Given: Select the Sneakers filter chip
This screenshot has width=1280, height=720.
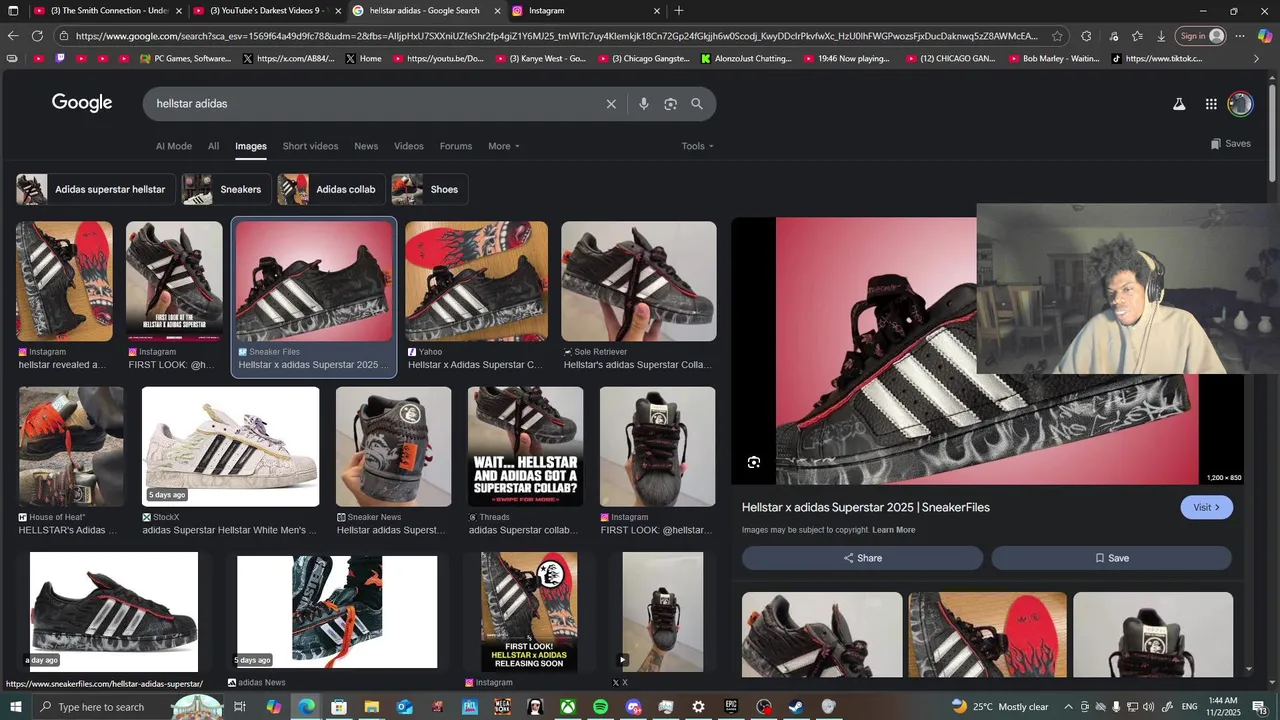Looking at the screenshot, I should [x=226, y=189].
